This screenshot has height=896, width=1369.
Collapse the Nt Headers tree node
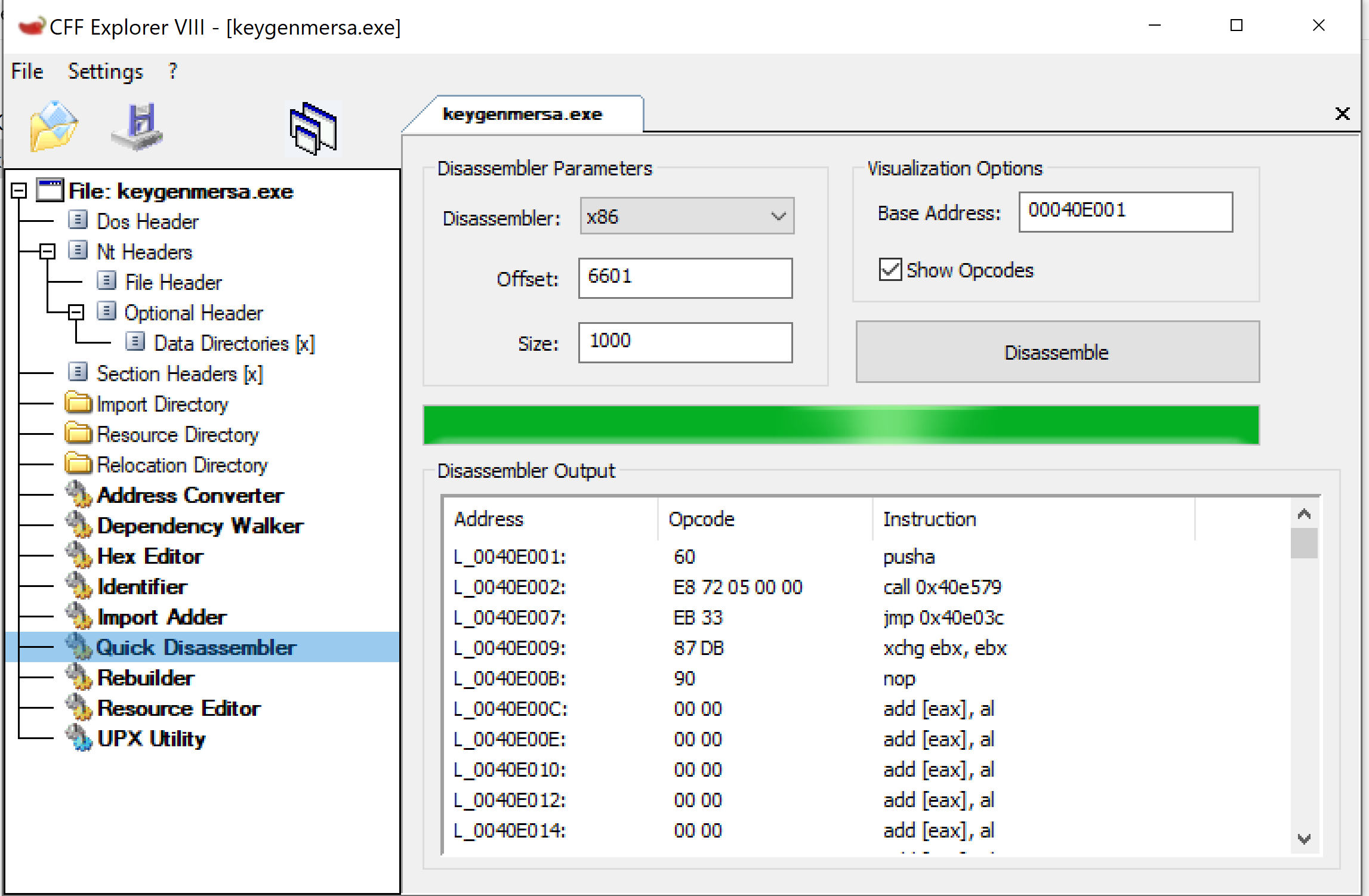click(x=48, y=252)
